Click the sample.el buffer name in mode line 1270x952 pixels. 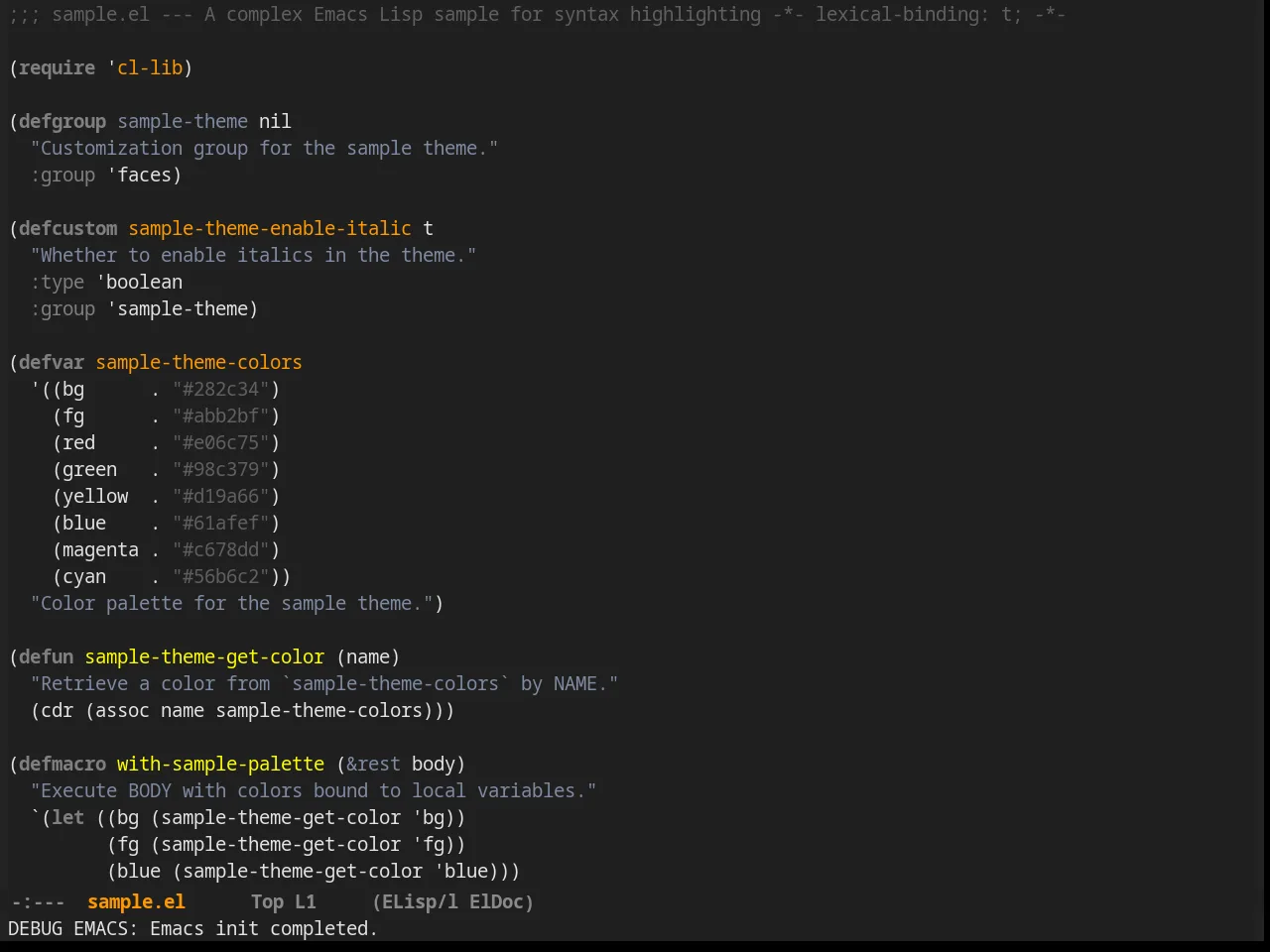pos(136,901)
